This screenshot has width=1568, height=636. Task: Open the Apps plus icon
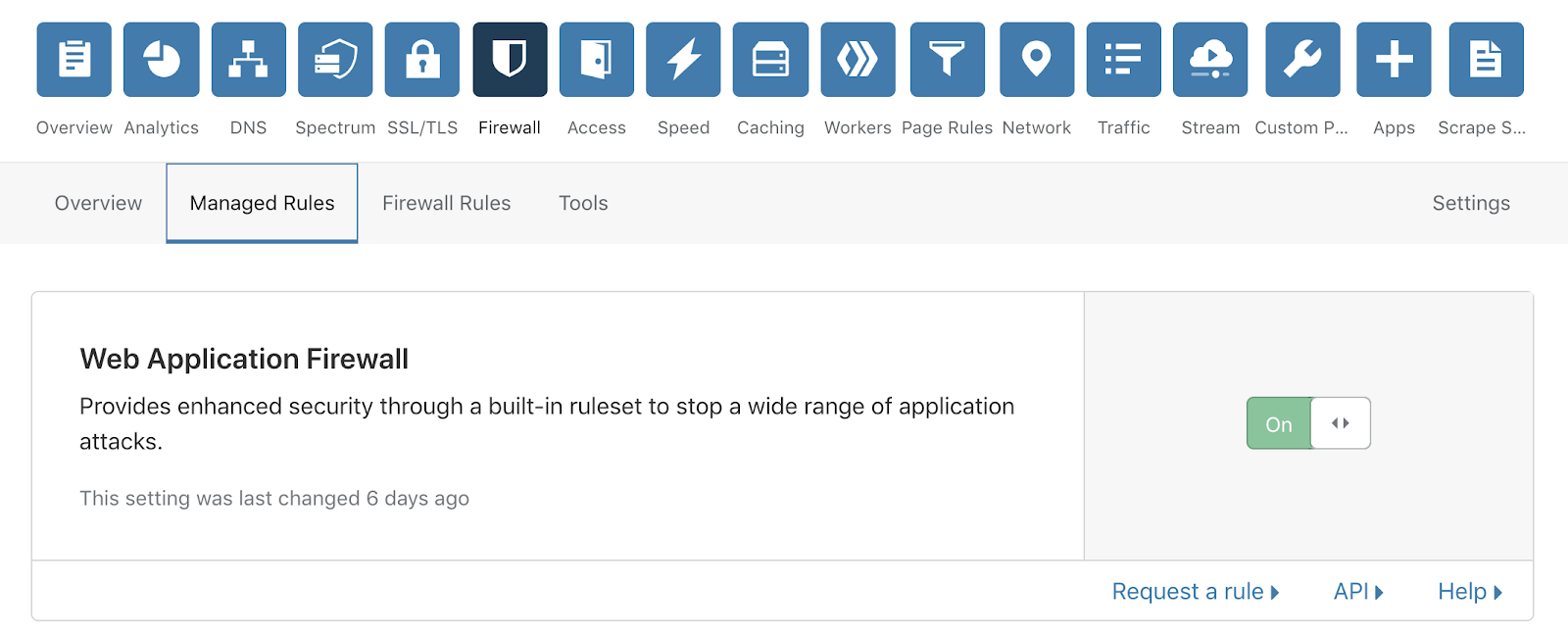pyautogui.click(x=1394, y=60)
